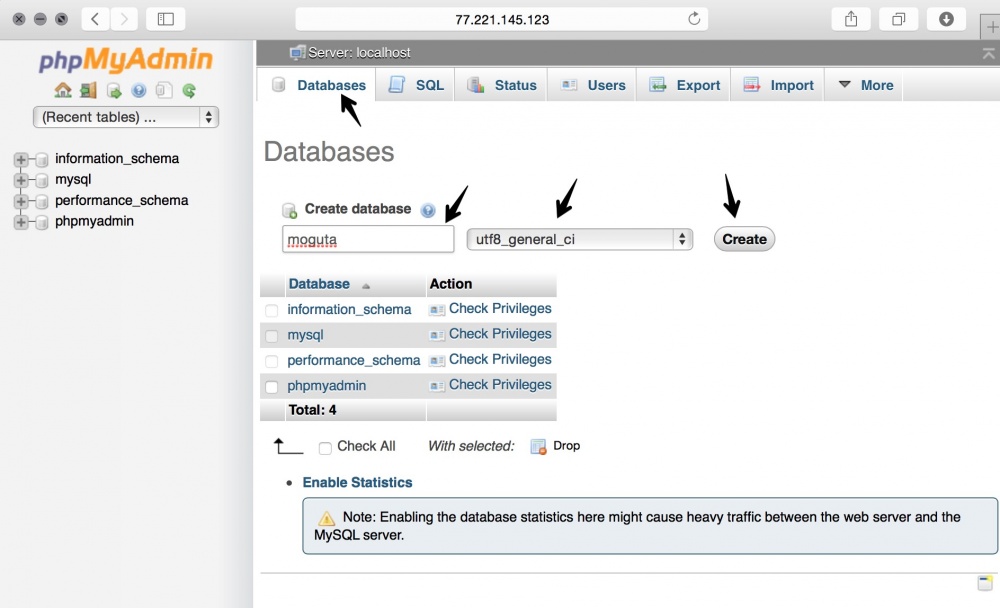Click the performance_schema database icon in sidebar

(x=42, y=202)
